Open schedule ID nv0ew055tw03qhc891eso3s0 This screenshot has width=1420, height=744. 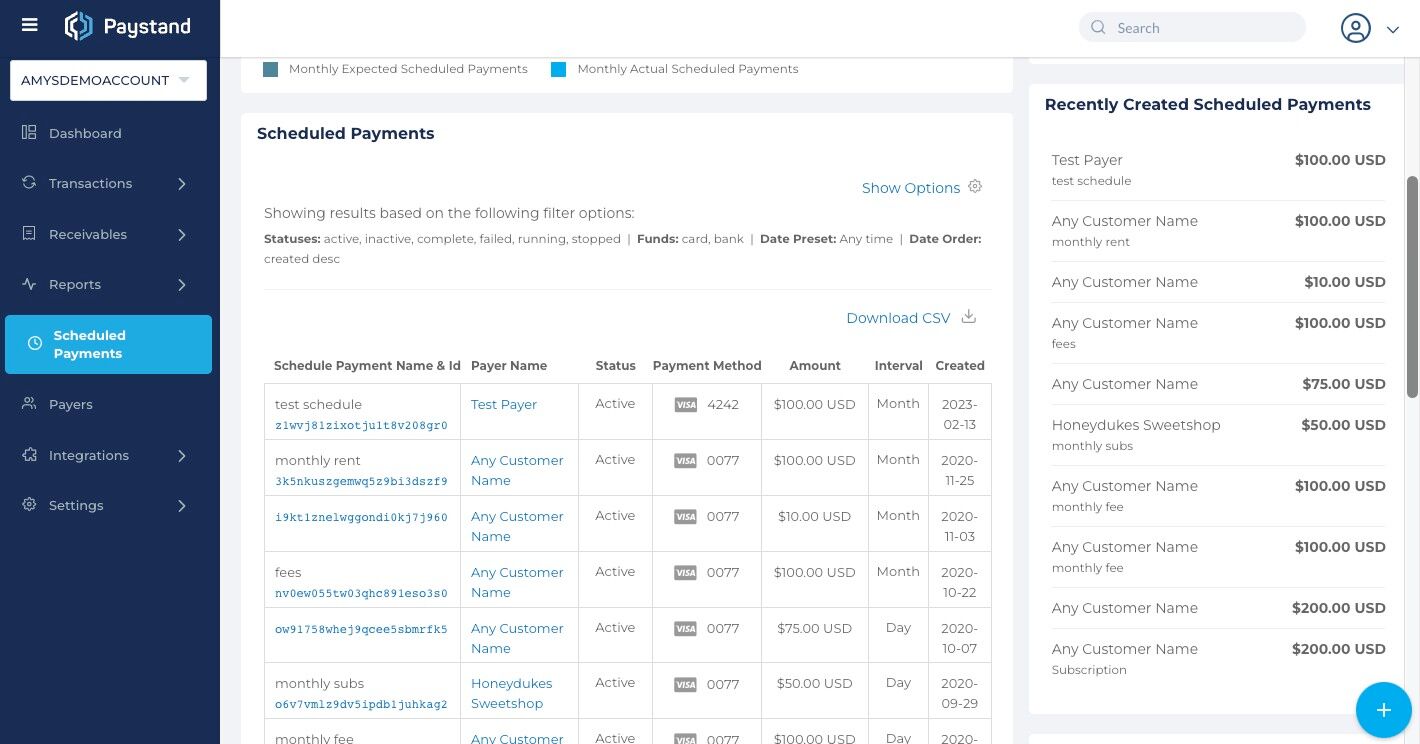point(361,593)
